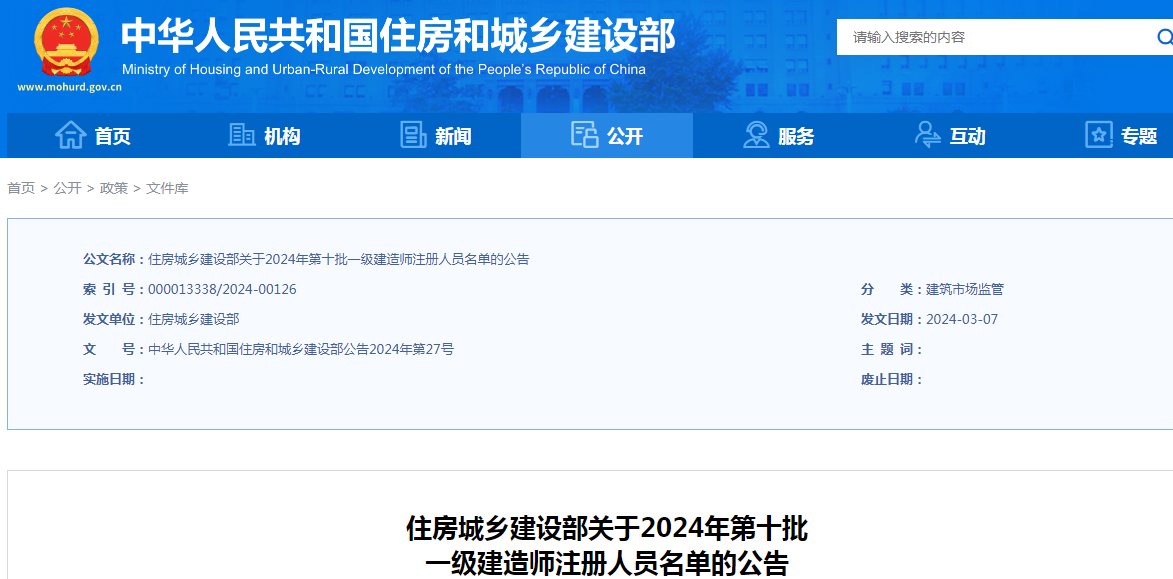Click document number 中华人民共和国住房和城乡建设部公告2024年第27号

301,349
